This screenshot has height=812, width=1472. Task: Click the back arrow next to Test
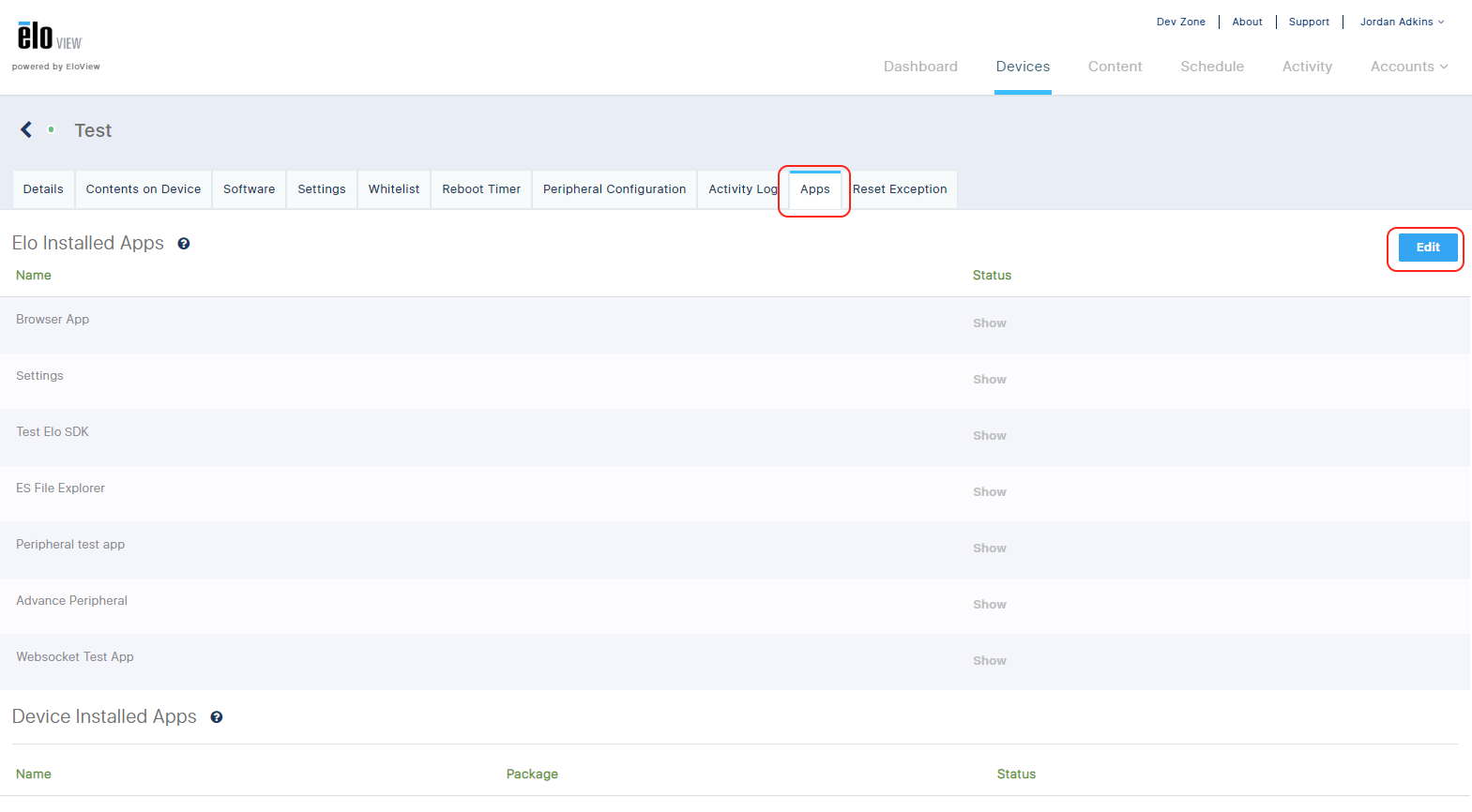pos(26,129)
